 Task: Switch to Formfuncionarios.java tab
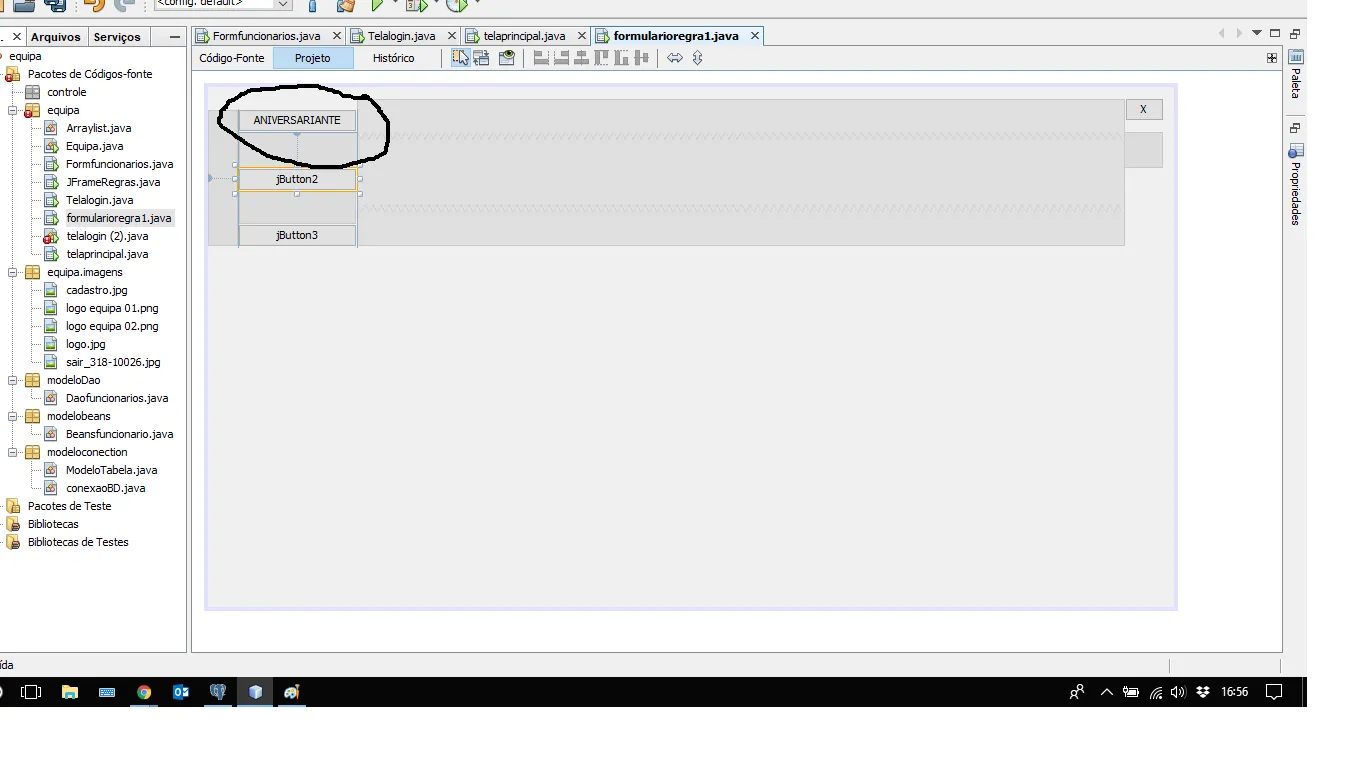coord(266,36)
